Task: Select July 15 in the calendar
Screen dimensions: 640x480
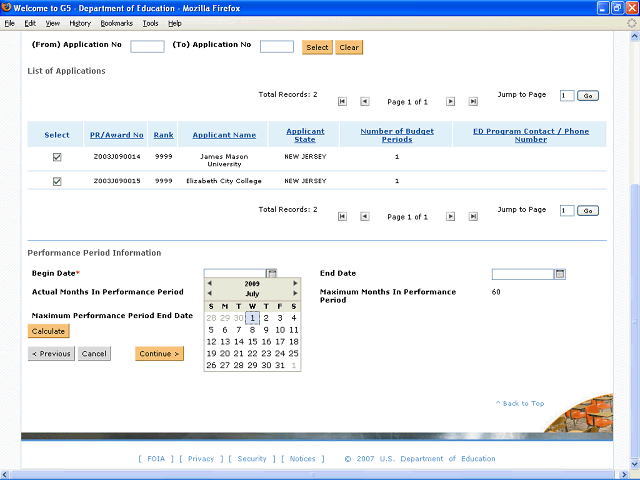Action: click(x=252, y=342)
